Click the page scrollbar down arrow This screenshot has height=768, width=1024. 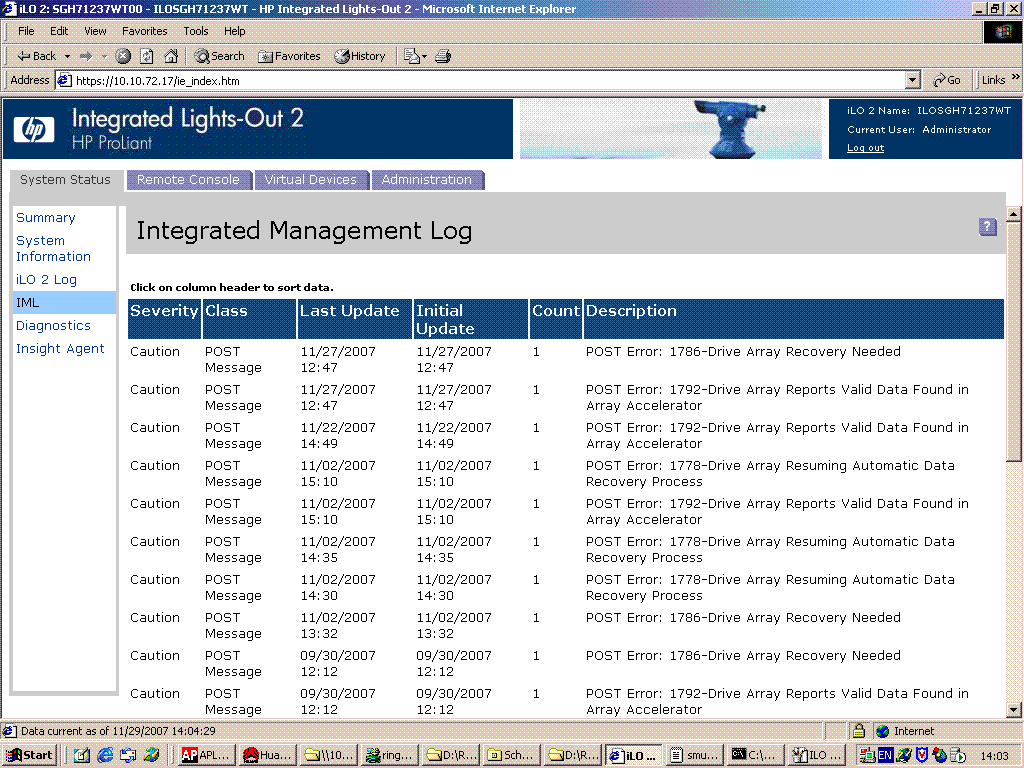1014,710
